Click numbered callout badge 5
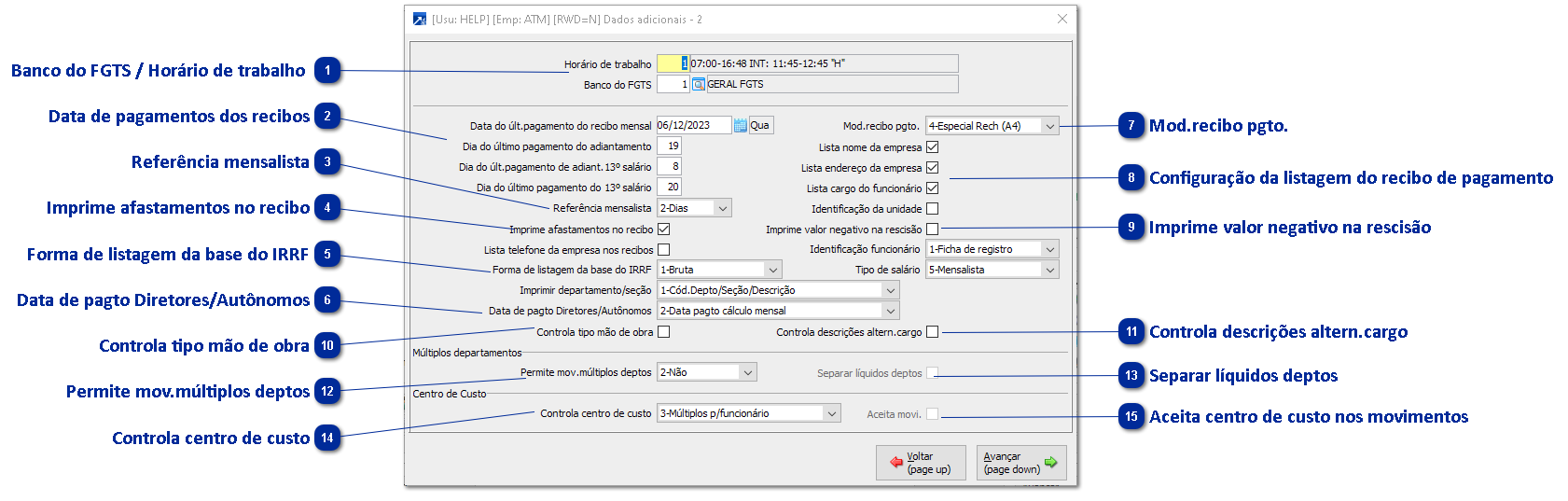The image size is (1568, 501). pyautogui.click(x=327, y=255)
